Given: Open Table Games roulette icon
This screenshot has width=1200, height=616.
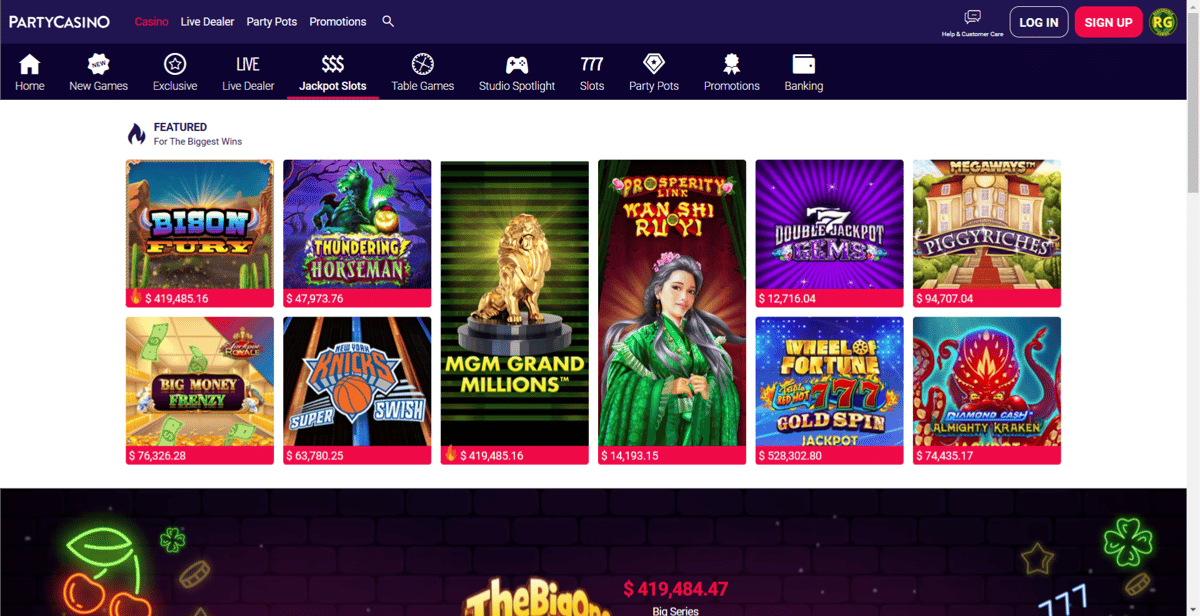Looking at the screenshot, I should pos(422,64).
